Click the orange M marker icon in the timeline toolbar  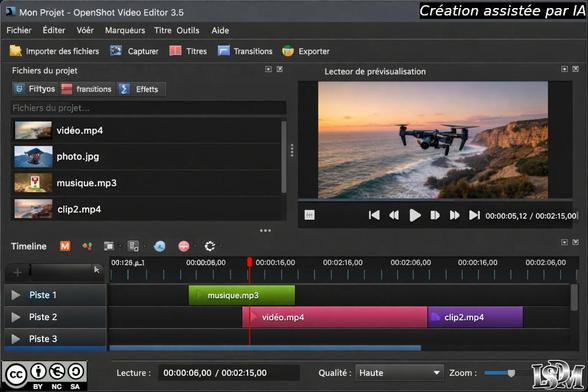tap(65, 246)
